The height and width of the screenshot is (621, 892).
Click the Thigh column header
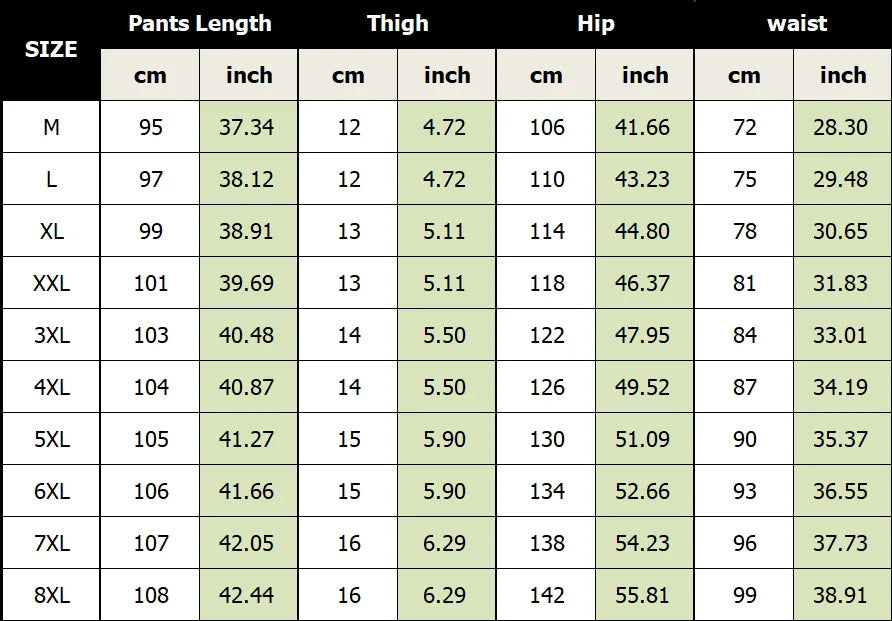[x=397, y=24]
